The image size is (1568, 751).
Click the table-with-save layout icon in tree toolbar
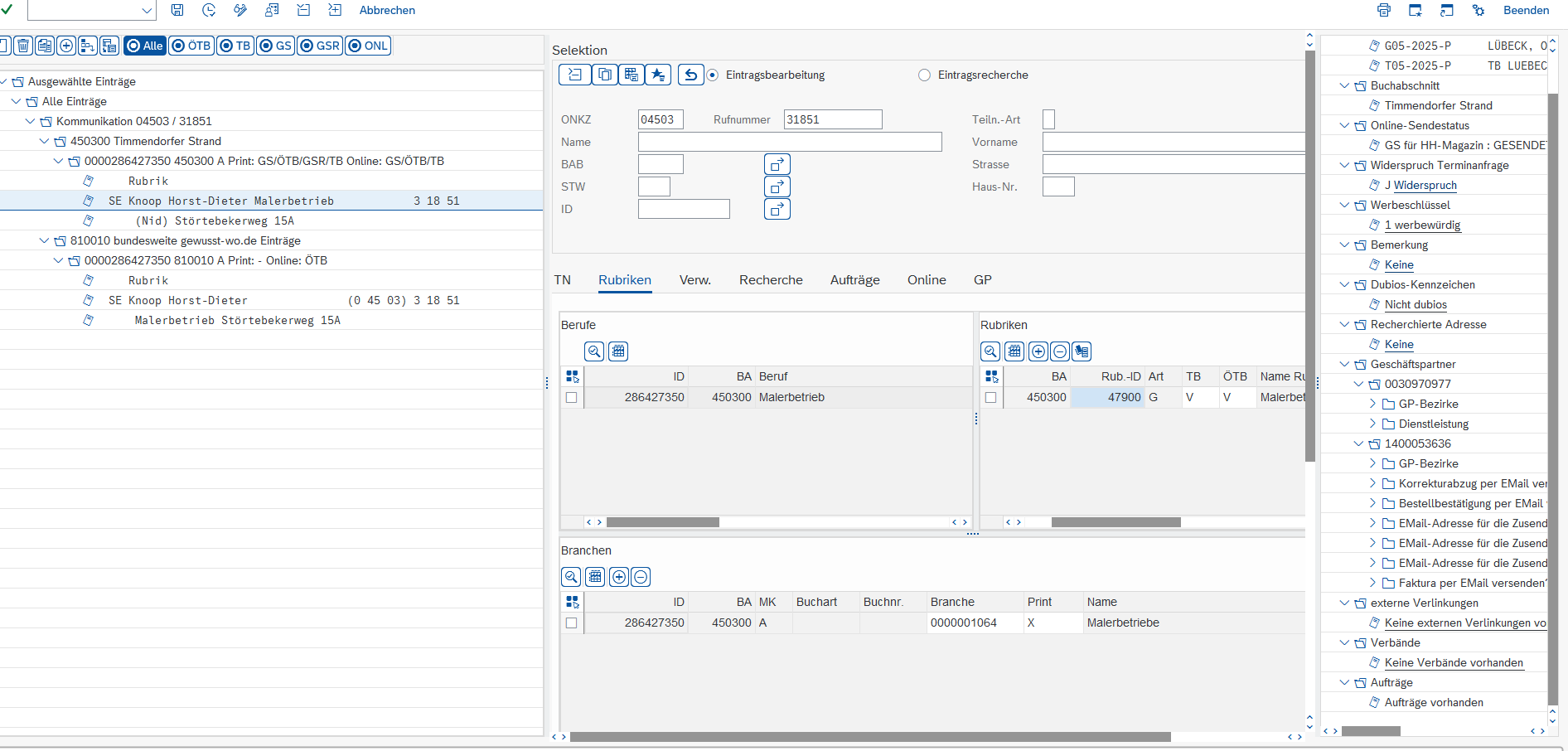click(109, 46)
